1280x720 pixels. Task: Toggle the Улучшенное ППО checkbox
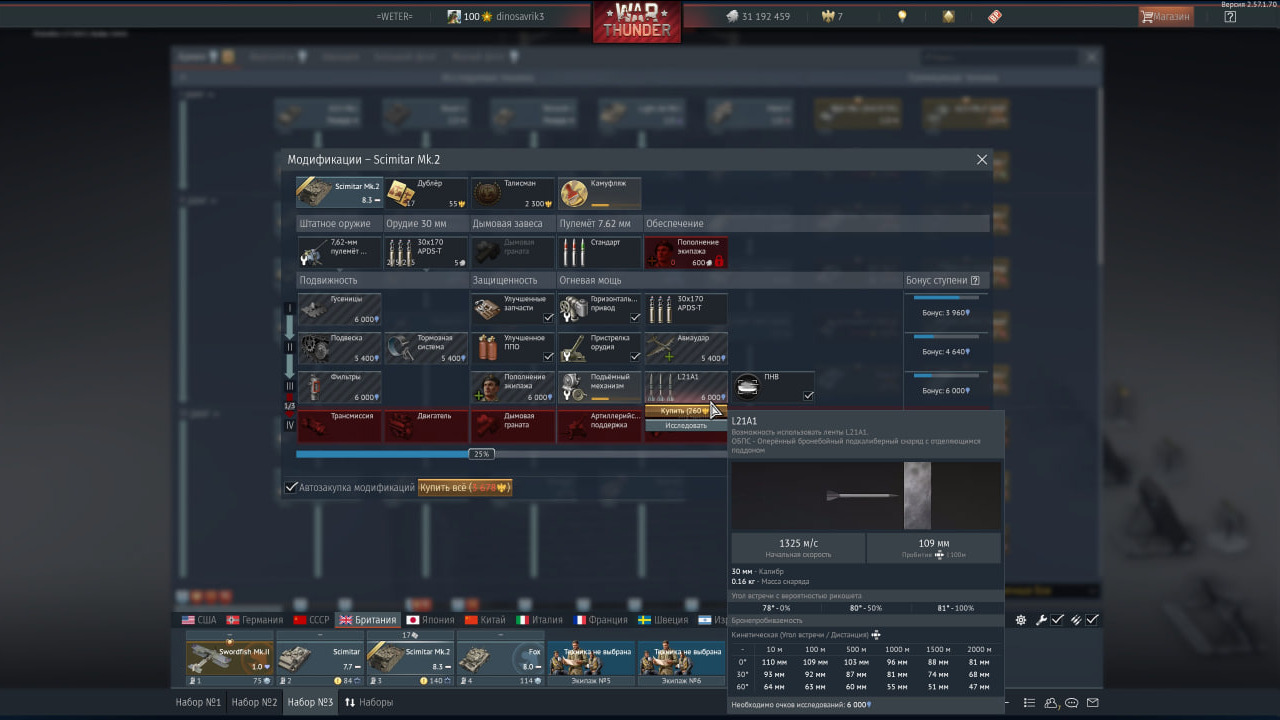548,356
